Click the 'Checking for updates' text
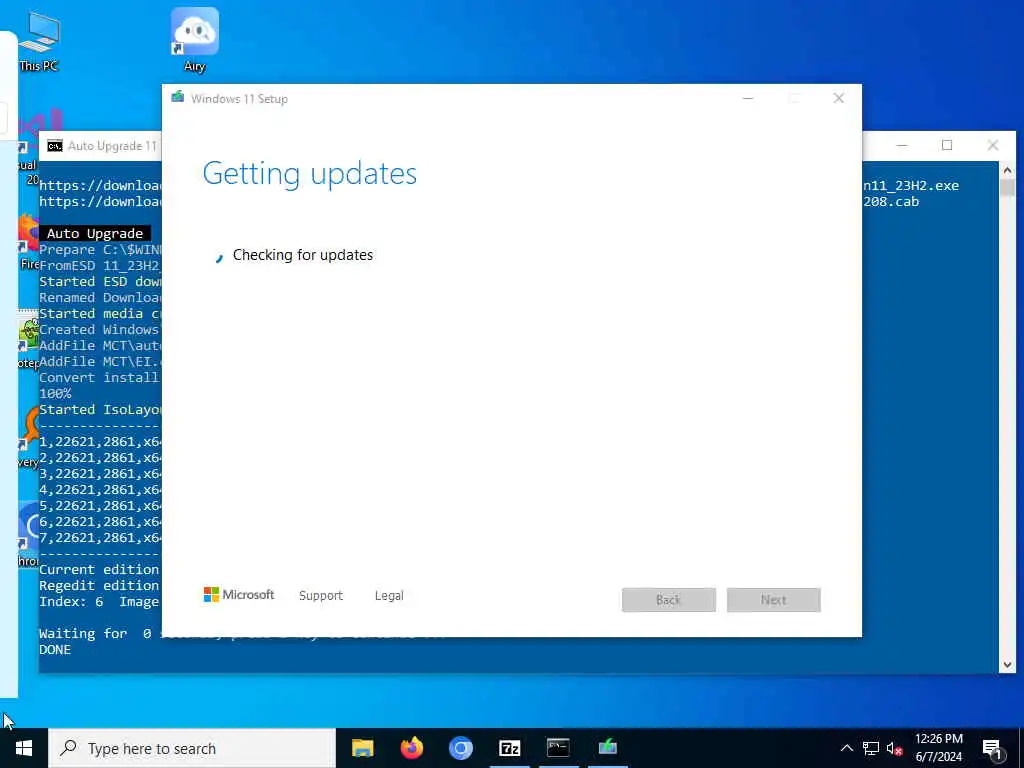Viewport: 1024px width, 768px height. tap(303, 255)
